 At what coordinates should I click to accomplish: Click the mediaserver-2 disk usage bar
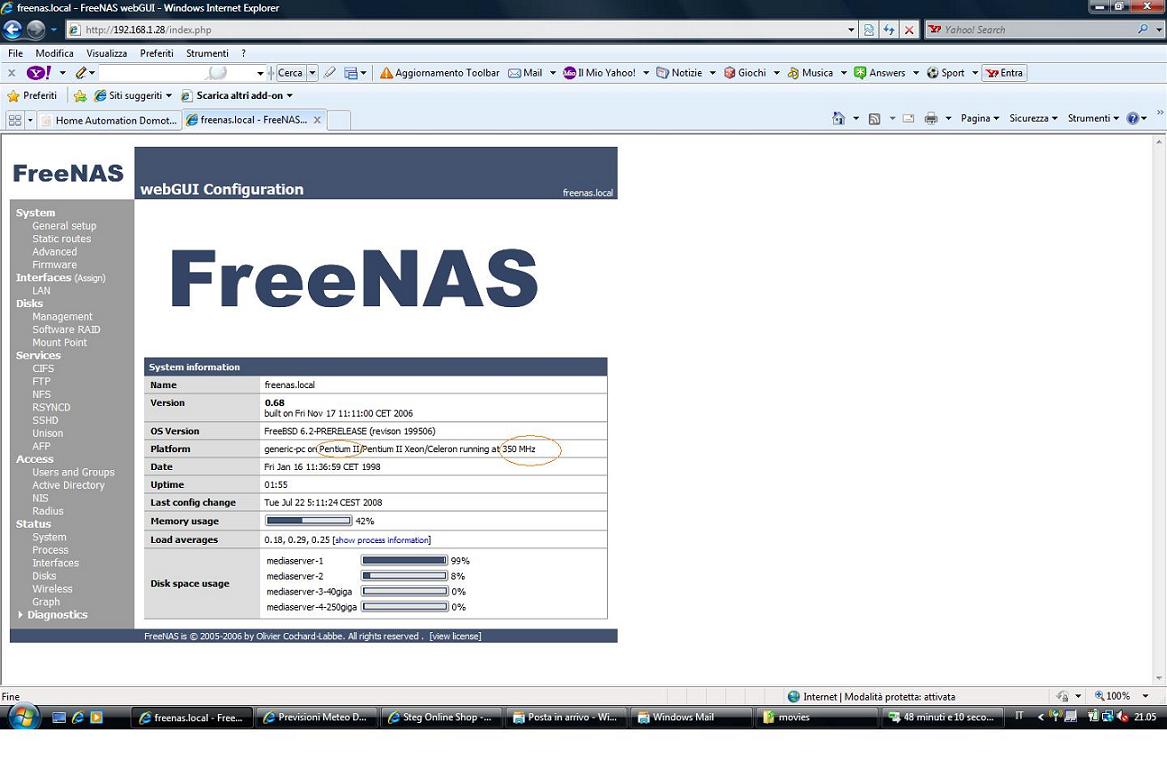click(x=404, y=576)
